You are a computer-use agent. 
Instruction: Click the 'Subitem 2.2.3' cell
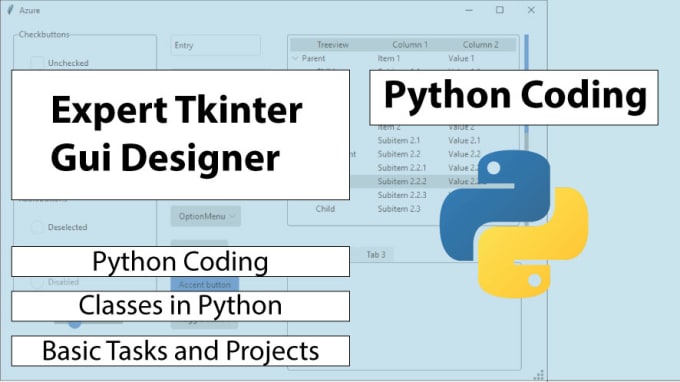tap(402, 195)
